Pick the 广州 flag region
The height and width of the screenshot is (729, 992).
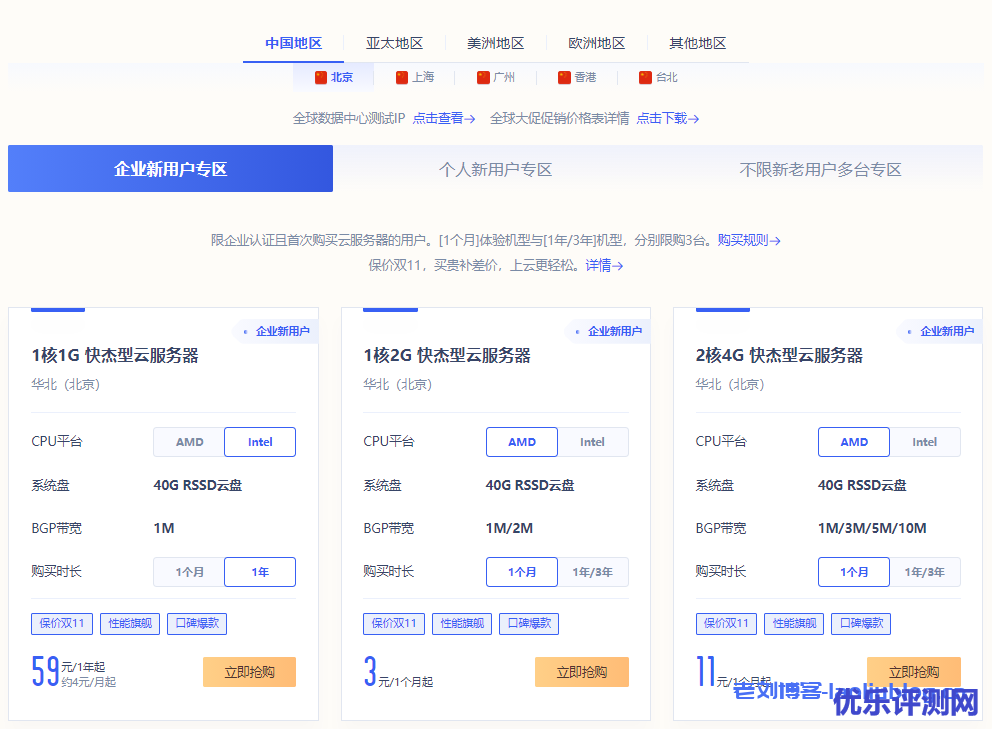496,77
